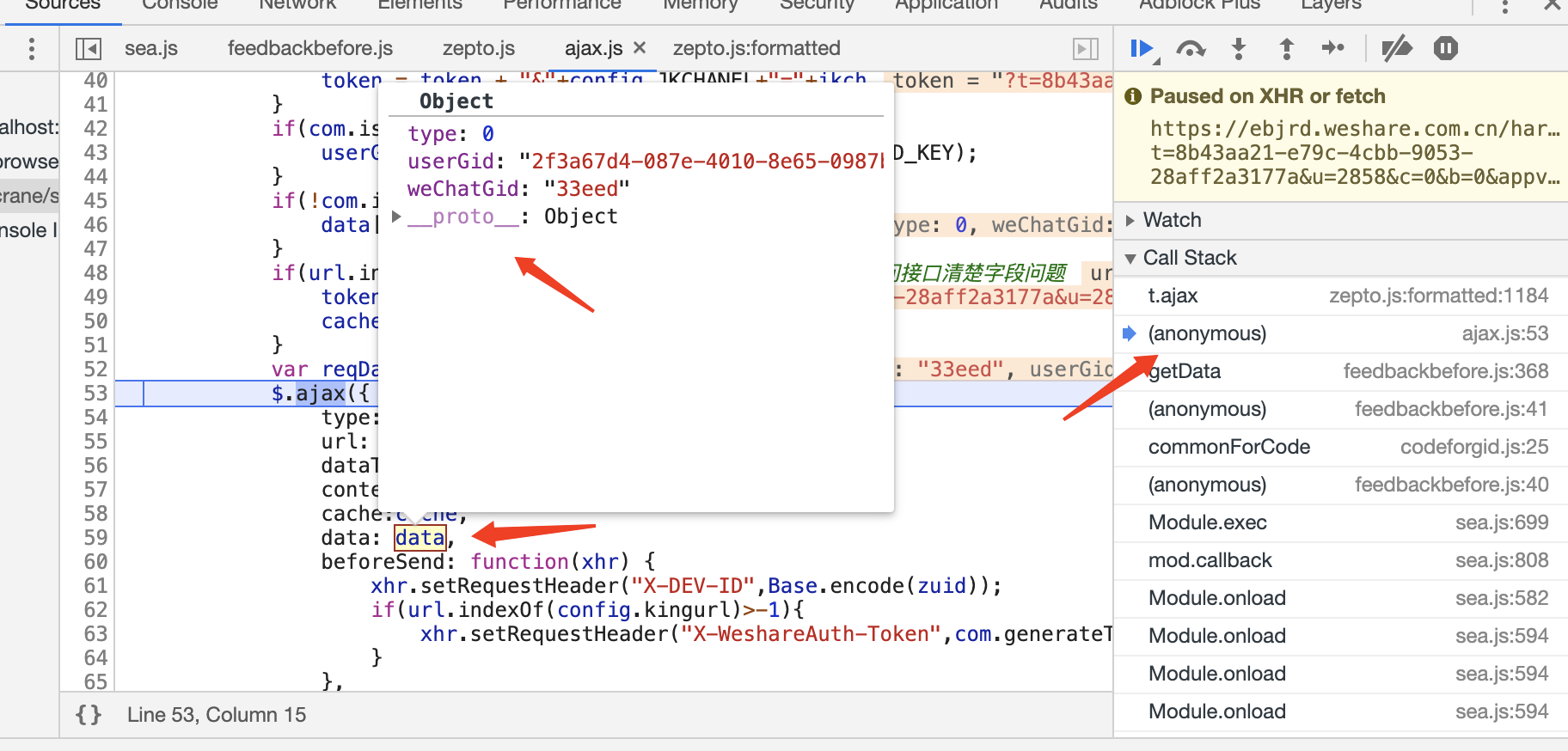Screen dimensions: 1568x751
Task: Click line number 61 in gutter
Action: pyautogui.click(x=95, y=586)
